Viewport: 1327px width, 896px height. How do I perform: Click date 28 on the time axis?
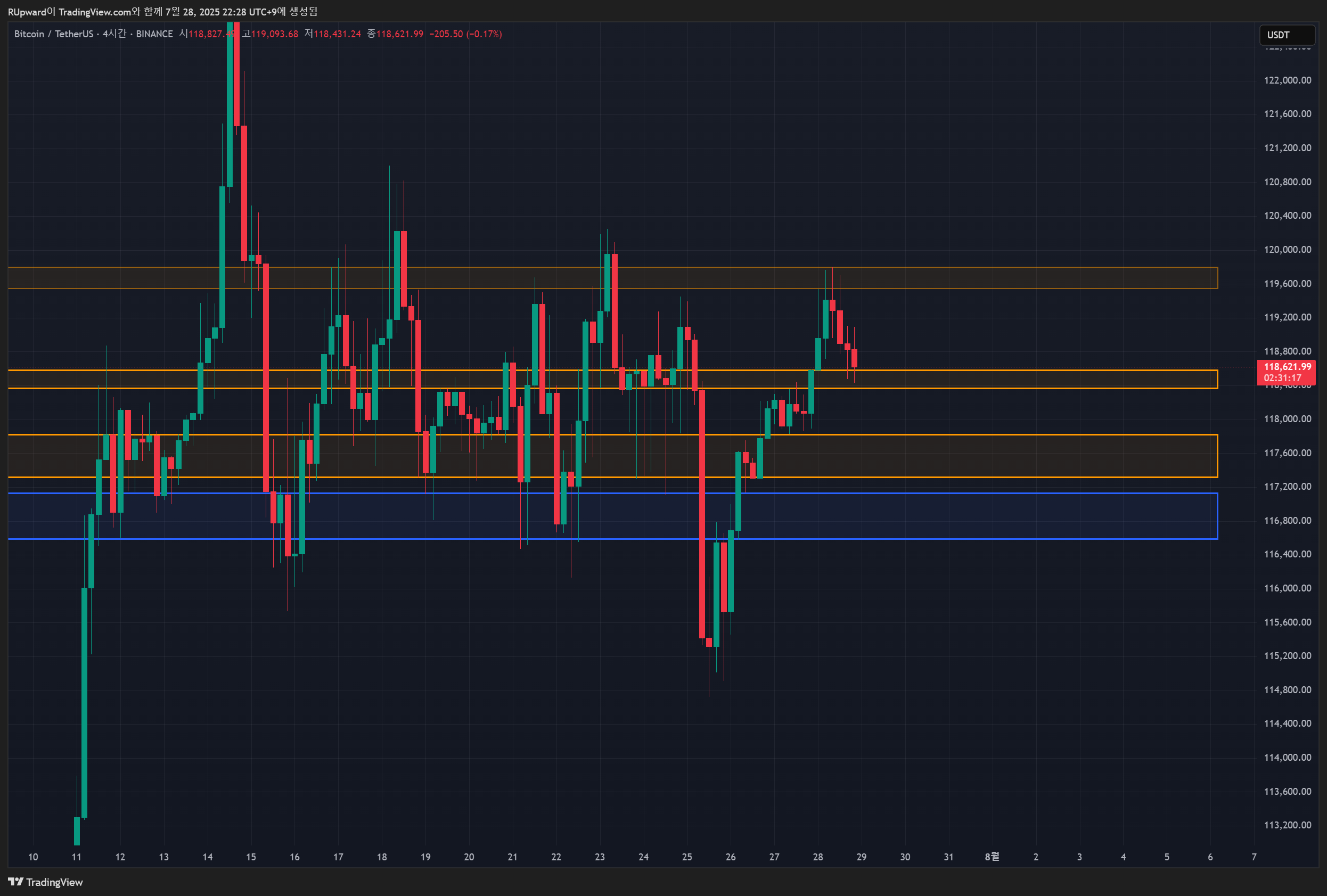[818, 857]
